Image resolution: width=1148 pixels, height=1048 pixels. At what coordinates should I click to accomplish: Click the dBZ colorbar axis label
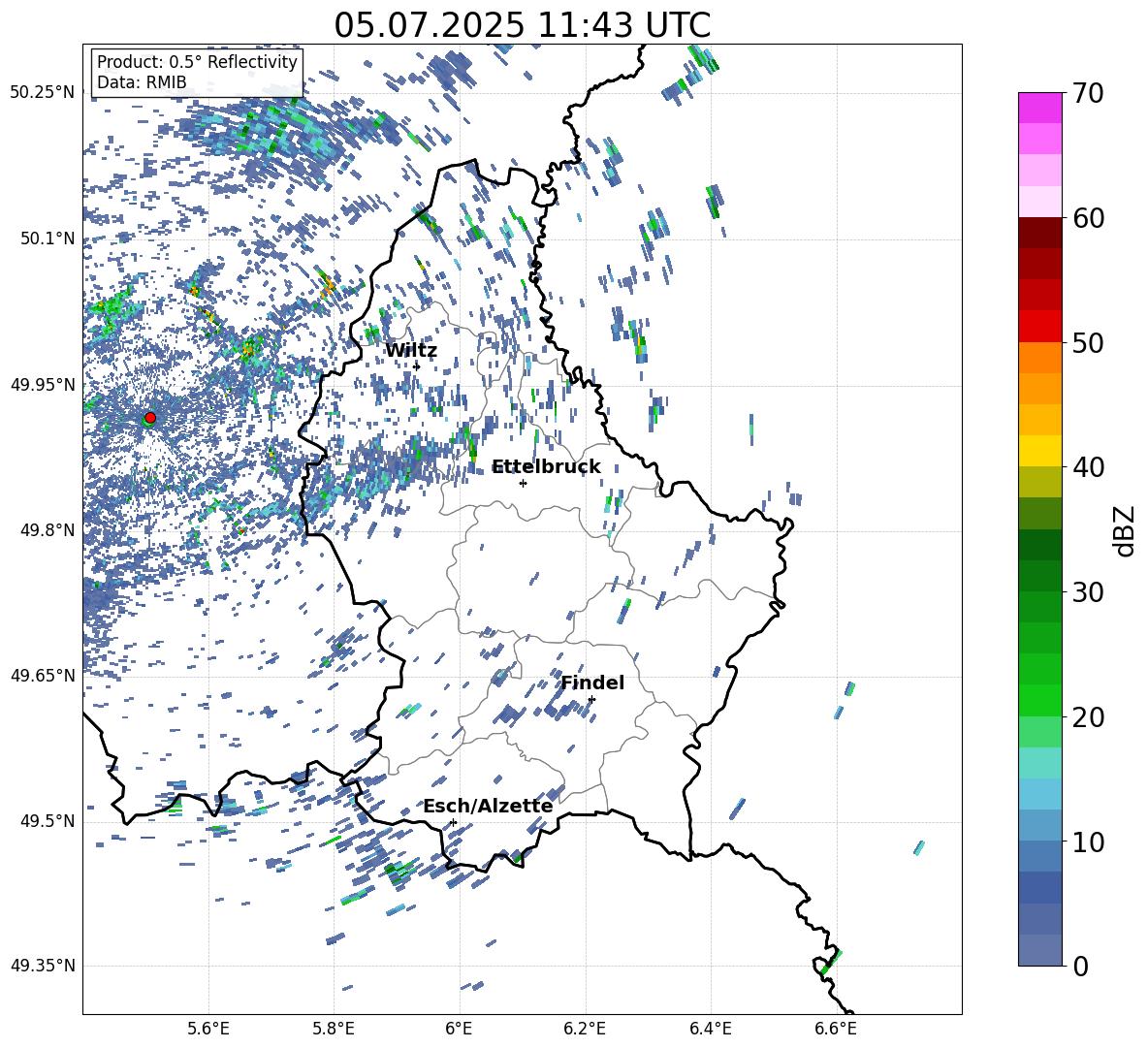pos(1126,530)
